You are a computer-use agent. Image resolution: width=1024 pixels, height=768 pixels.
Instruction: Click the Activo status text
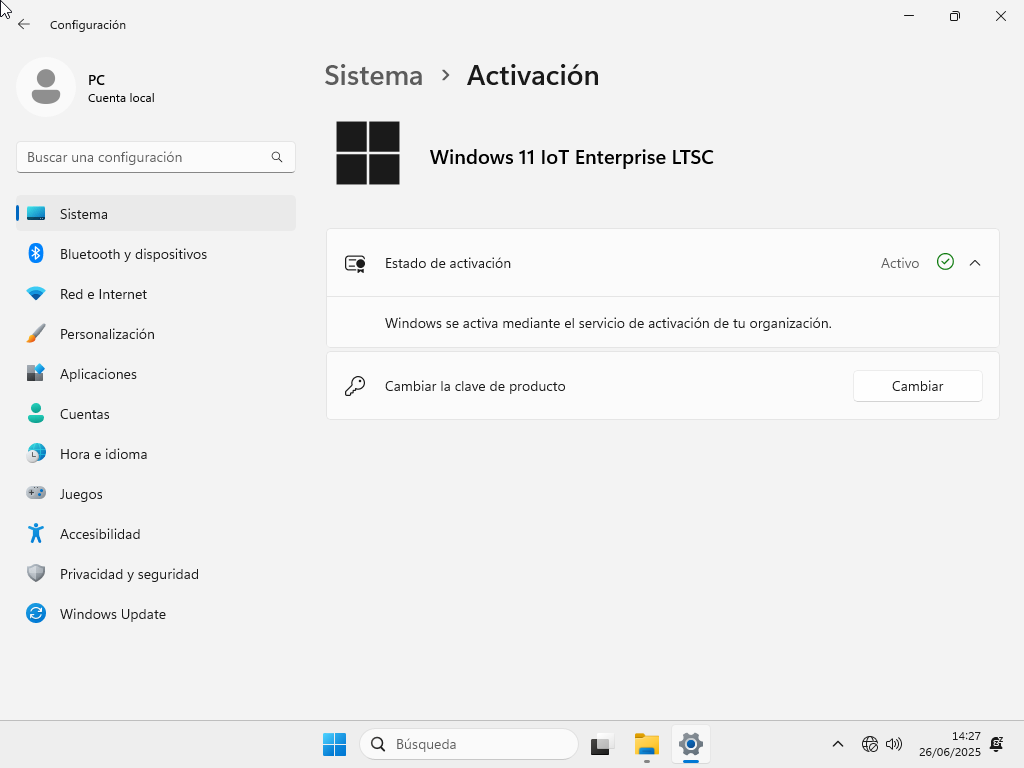pos(899,263)
